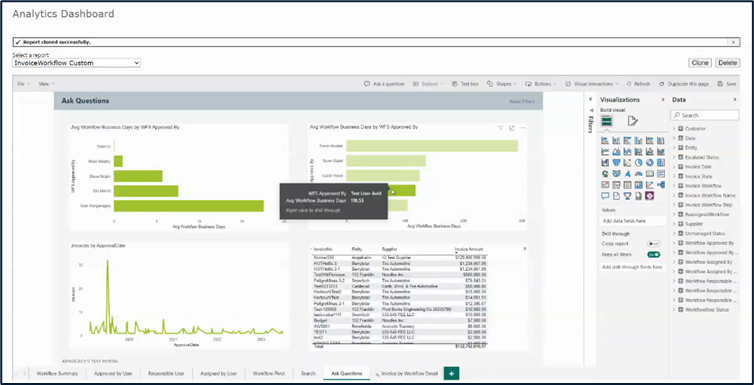Click the Data pane Search field
Screen dimensions: 754x385
point(704,115)
